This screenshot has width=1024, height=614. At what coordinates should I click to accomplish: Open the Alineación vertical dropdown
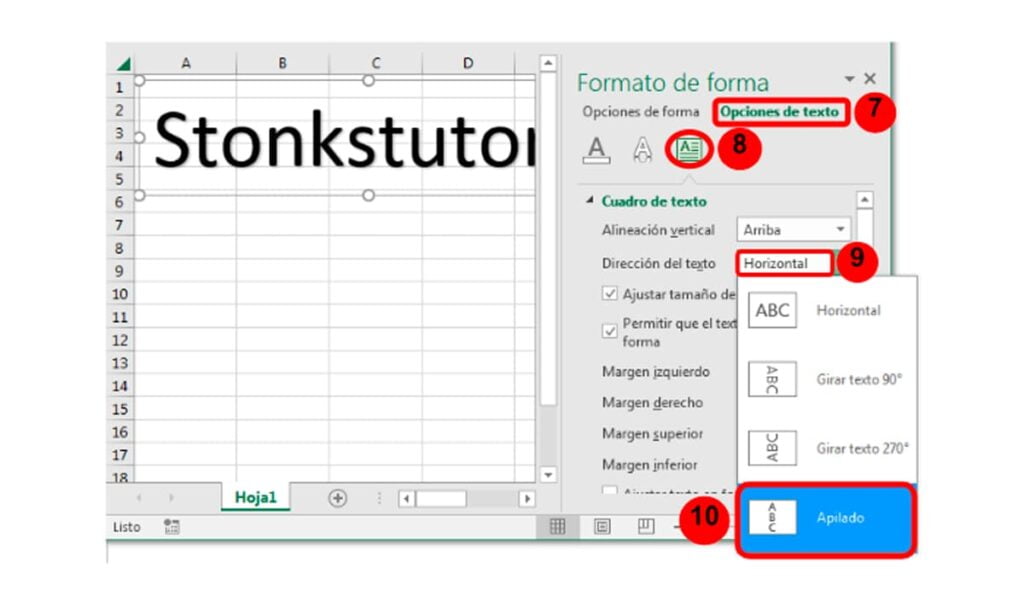click(793, 230)
